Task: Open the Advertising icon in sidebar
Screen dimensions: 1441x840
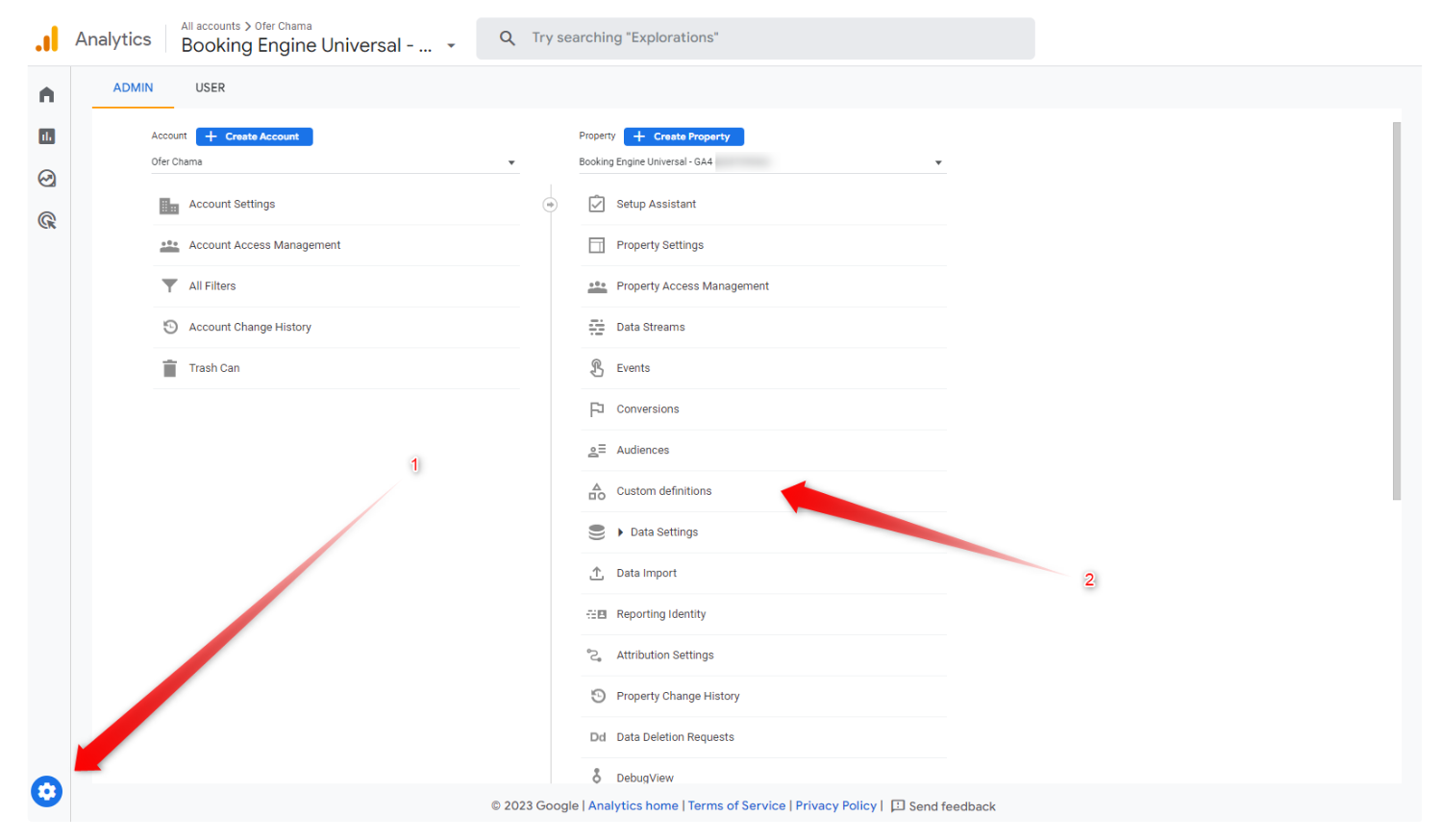Action: click(x=46, y=221)
